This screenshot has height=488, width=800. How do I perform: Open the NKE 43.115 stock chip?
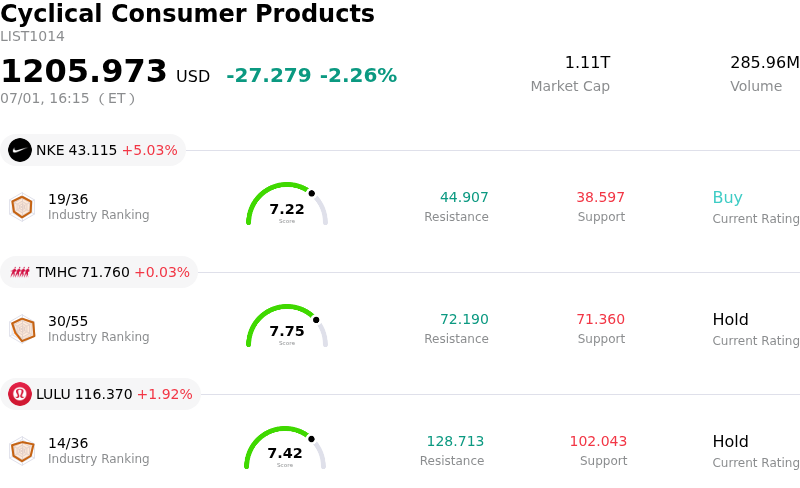coord(93,150)
